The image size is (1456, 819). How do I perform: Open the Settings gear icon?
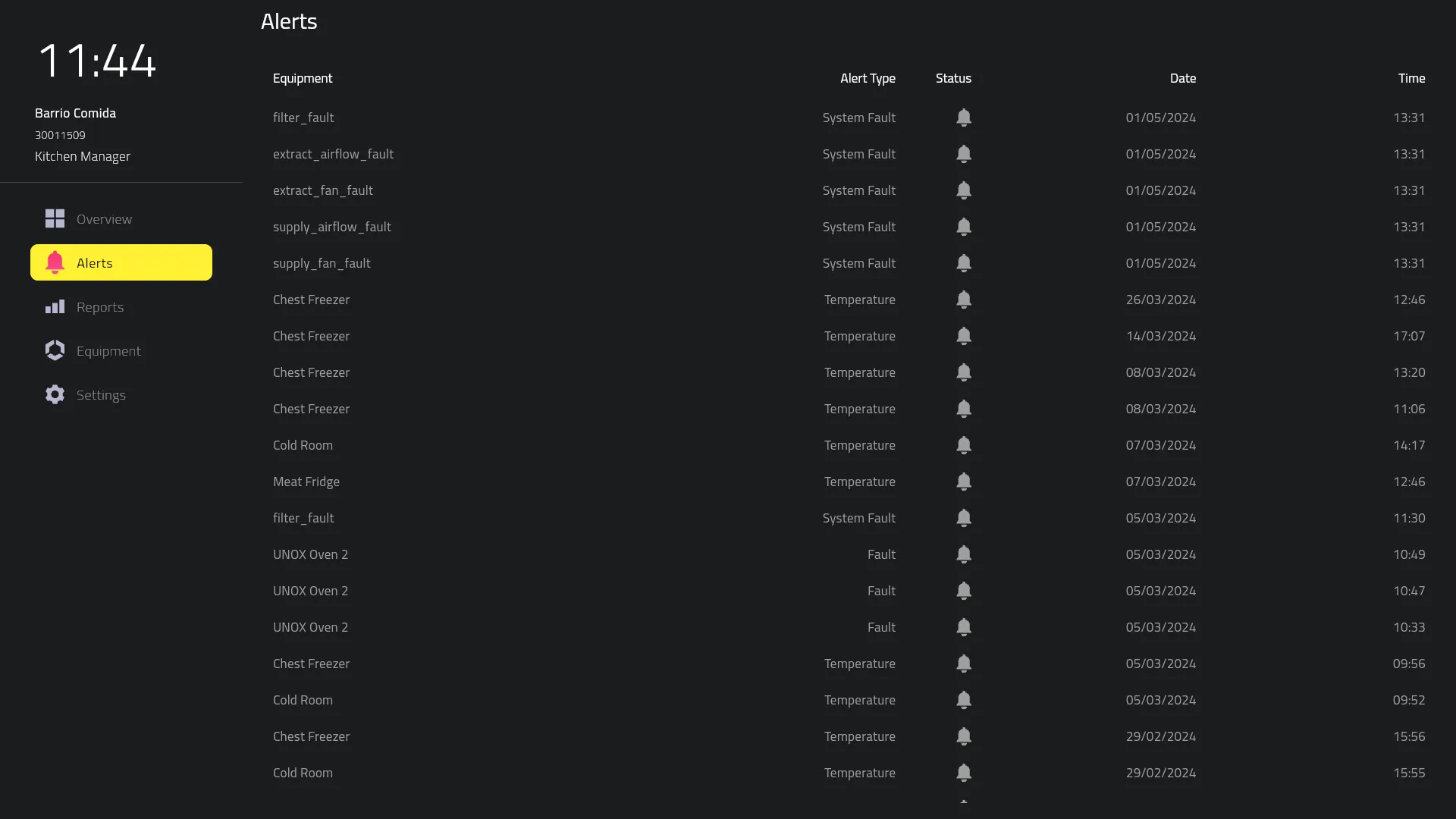coord(54,394)
